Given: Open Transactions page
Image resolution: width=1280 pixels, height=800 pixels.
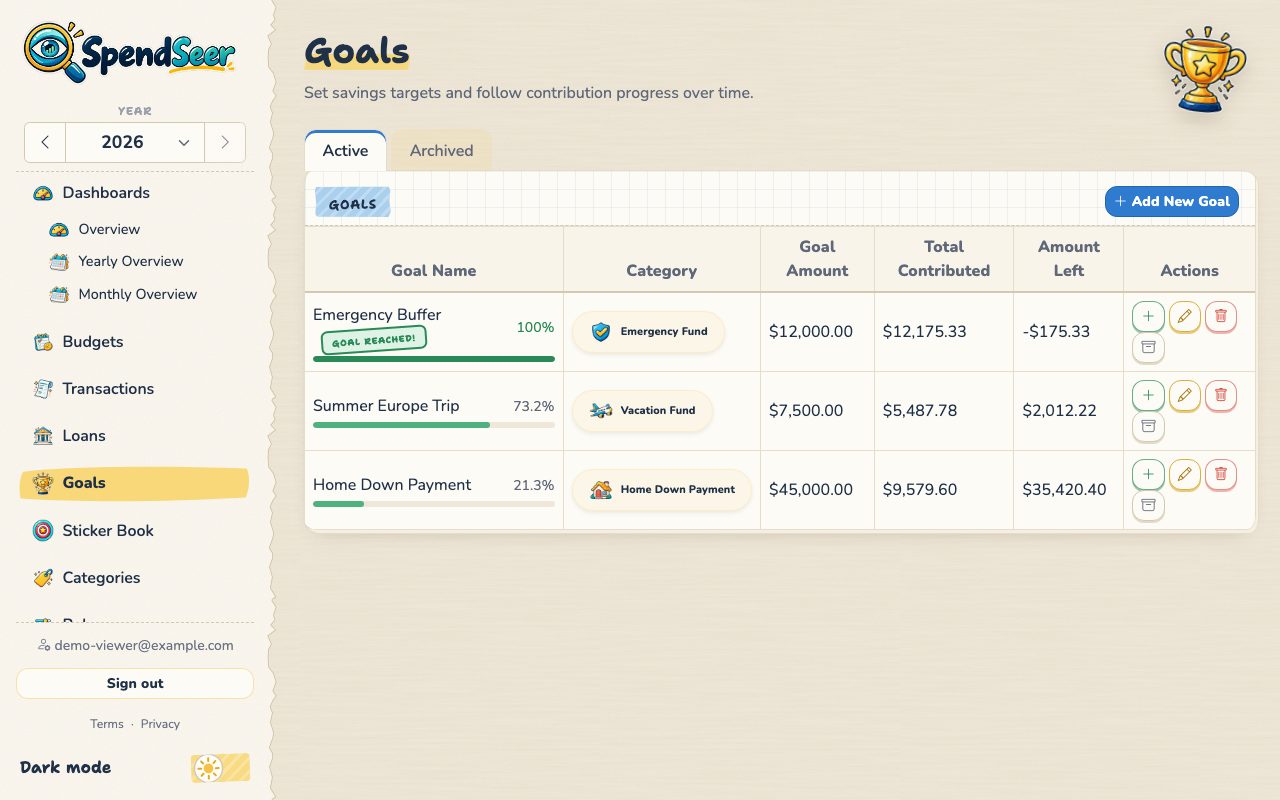Looking at the screenshot, I should pos(135,389).
